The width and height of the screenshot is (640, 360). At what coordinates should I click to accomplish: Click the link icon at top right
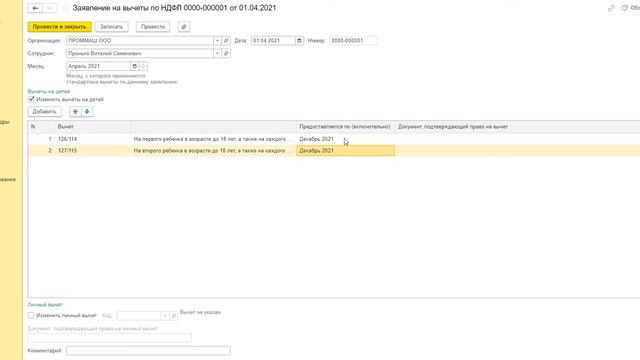click(x=611, y=8)
